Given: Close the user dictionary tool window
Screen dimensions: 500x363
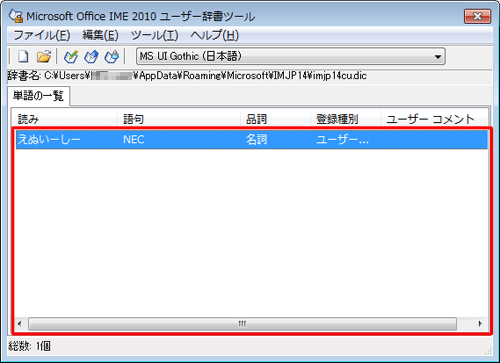Looking at the screenshot, I should pyautogui.click(x=477, y=16).
